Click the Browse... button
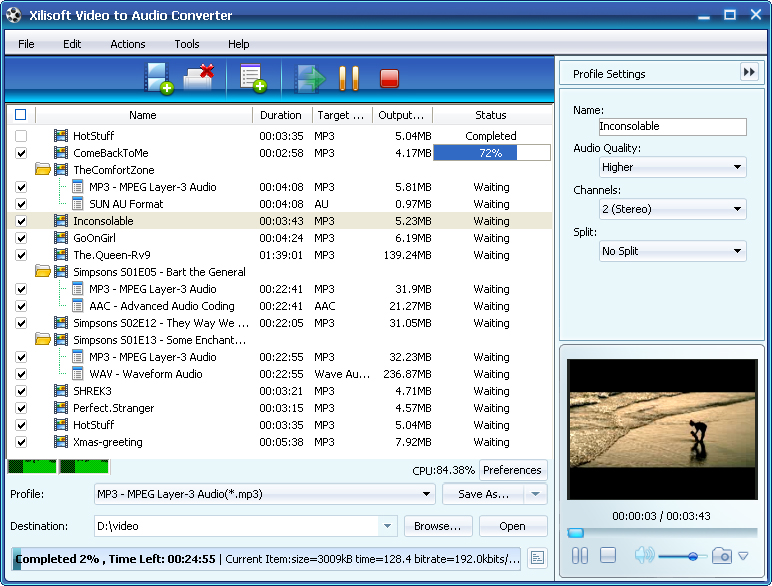The height and width of the screenshot is (586, 772). tap(438, 526)
